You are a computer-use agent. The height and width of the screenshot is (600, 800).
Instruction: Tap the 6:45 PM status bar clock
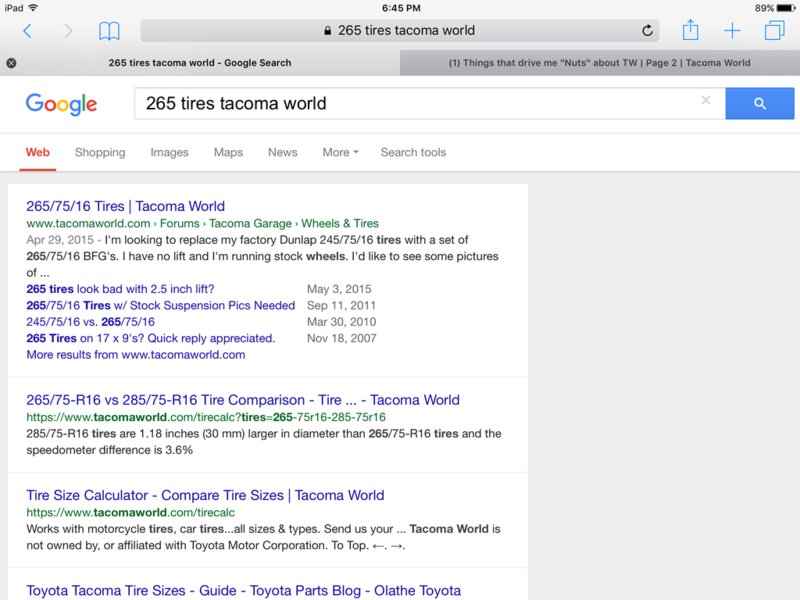[401, 8]
